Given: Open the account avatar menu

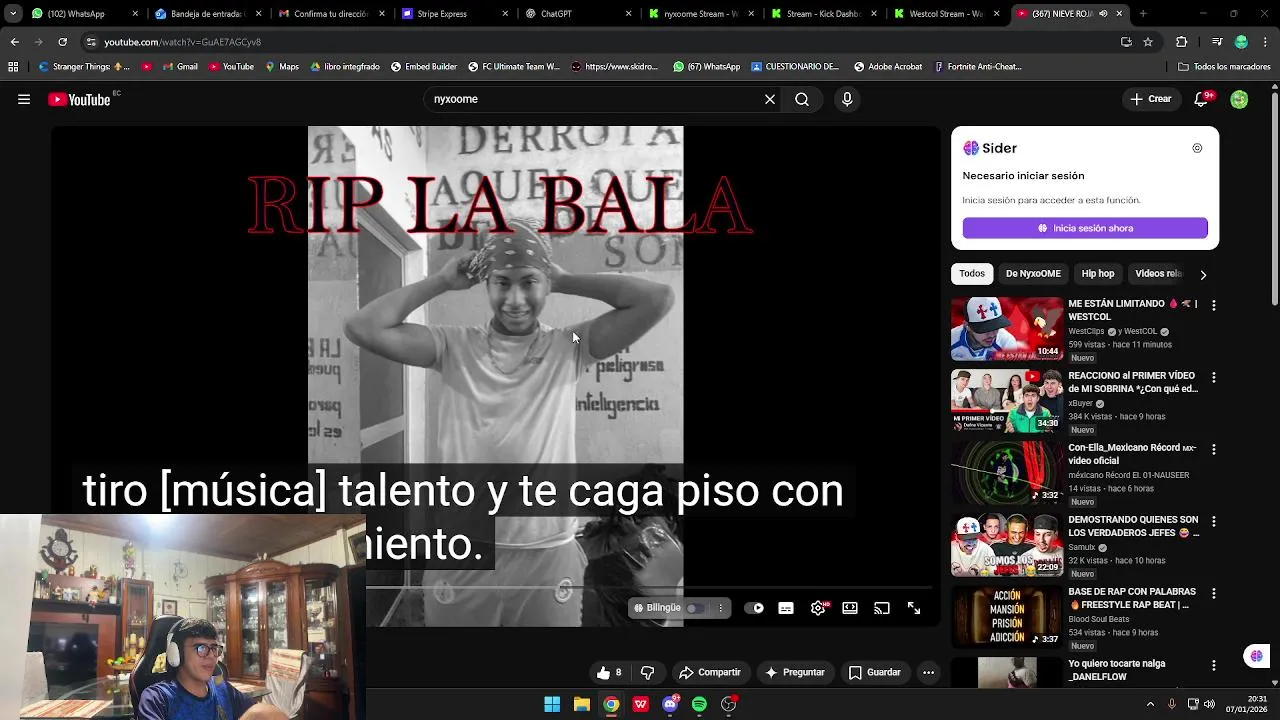Looking at the screenshot, I should coord(1239,99).
